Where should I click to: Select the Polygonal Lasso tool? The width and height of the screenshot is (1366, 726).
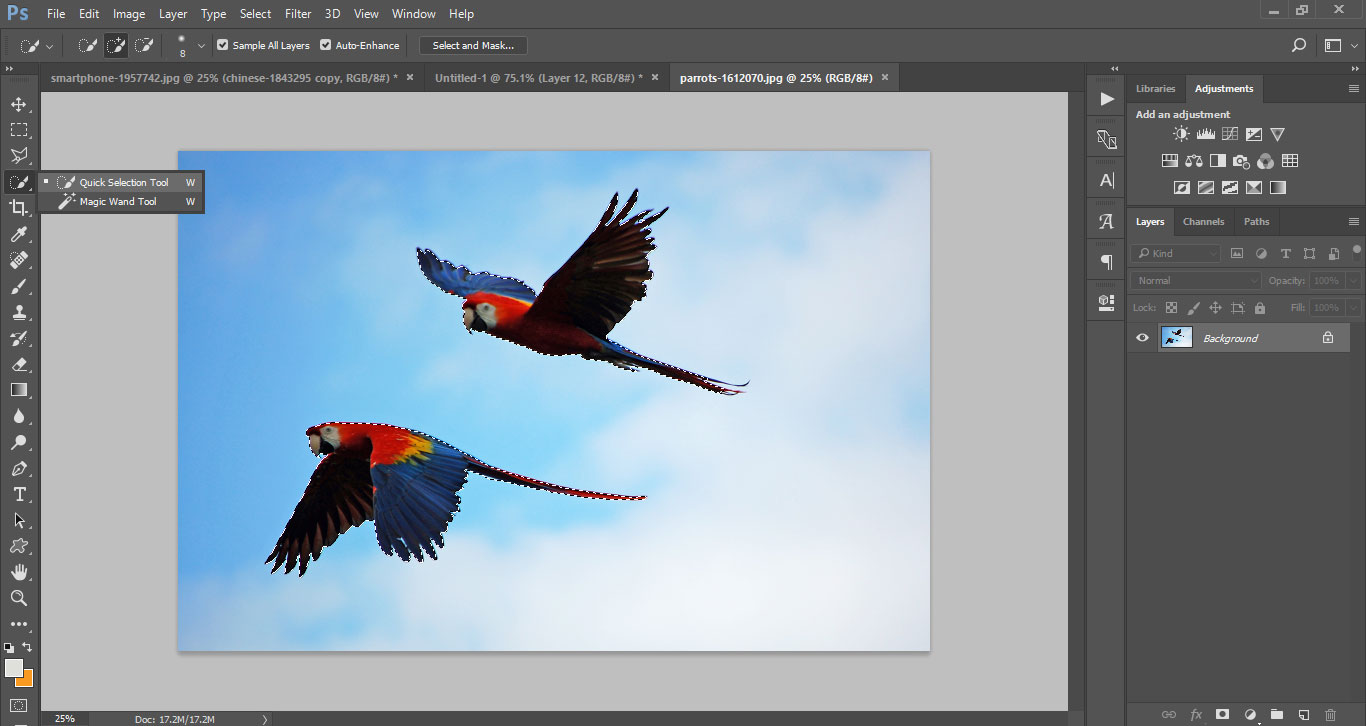pos(18,156)
